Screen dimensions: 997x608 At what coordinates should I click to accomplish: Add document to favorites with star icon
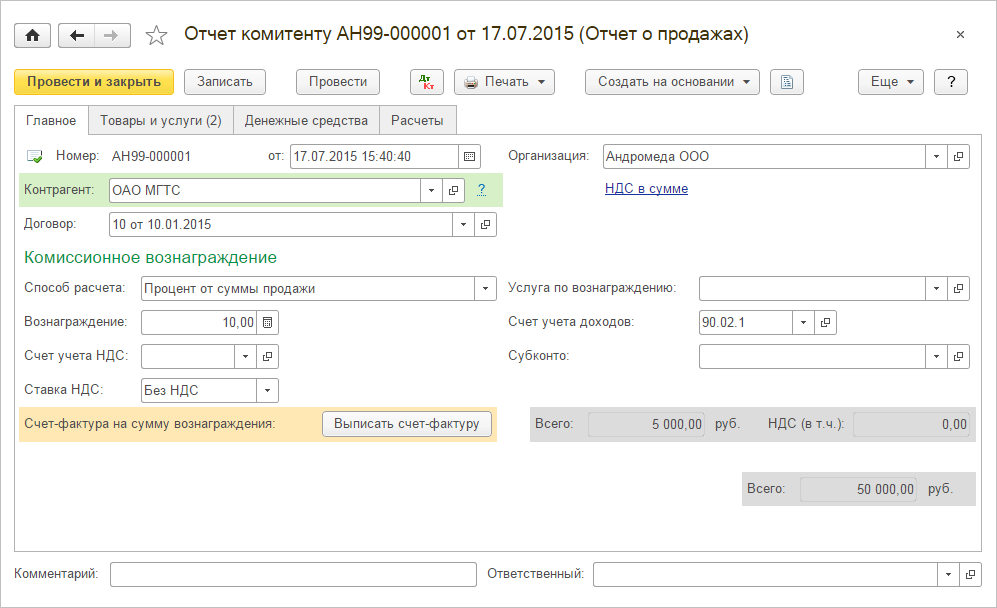tap(156, 36)
